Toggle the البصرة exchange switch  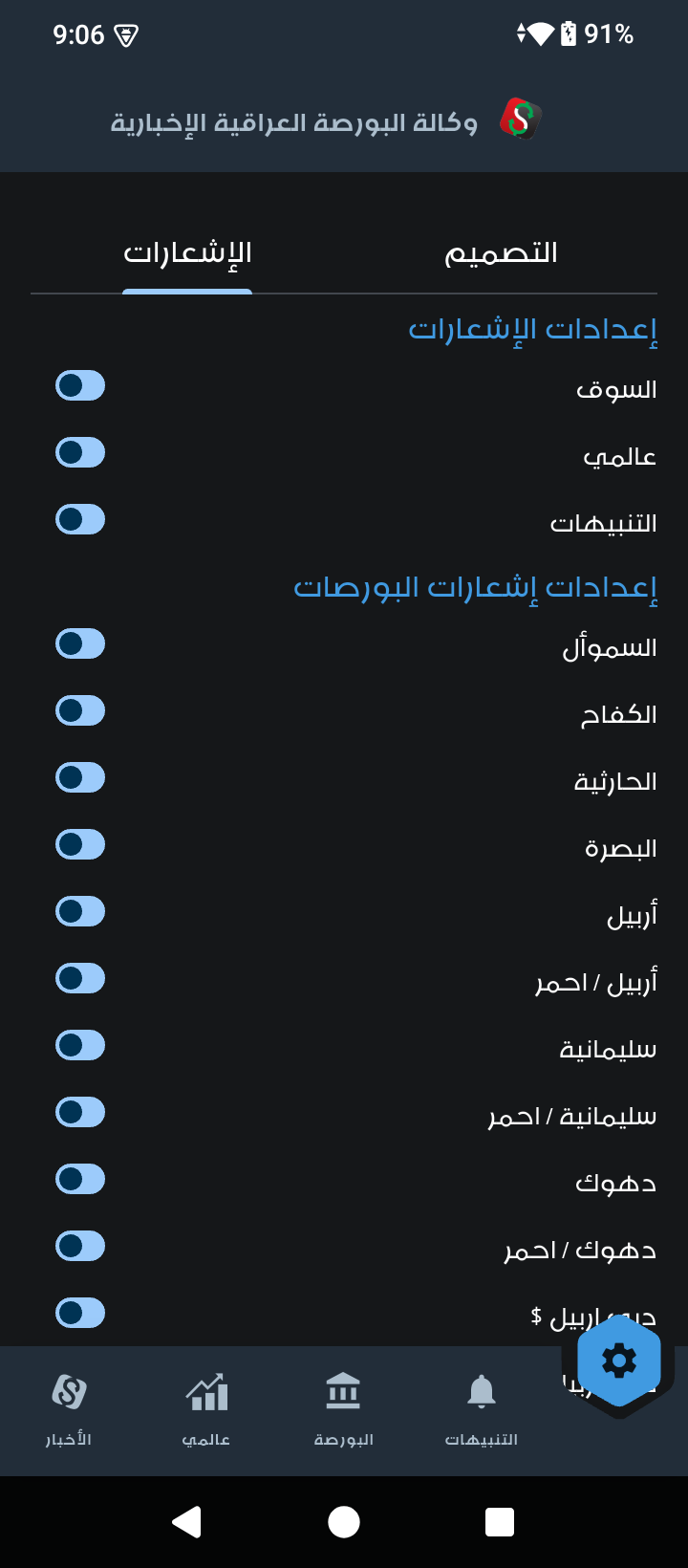[x=80, y=845]
